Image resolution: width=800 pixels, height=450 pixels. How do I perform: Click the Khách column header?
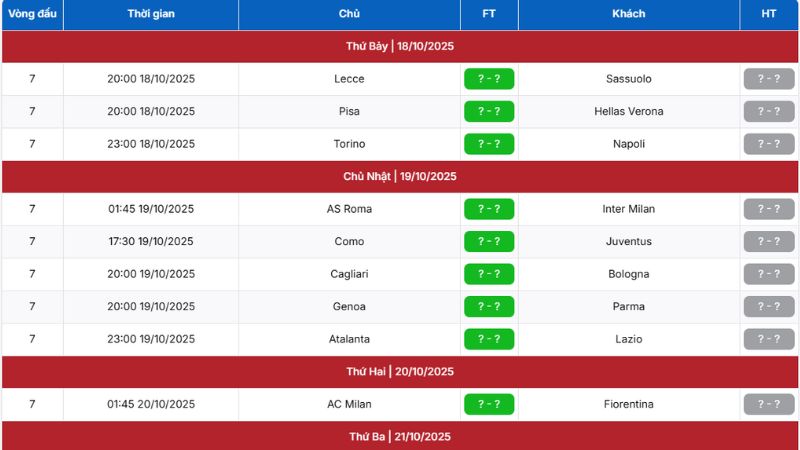coord(628,14)
